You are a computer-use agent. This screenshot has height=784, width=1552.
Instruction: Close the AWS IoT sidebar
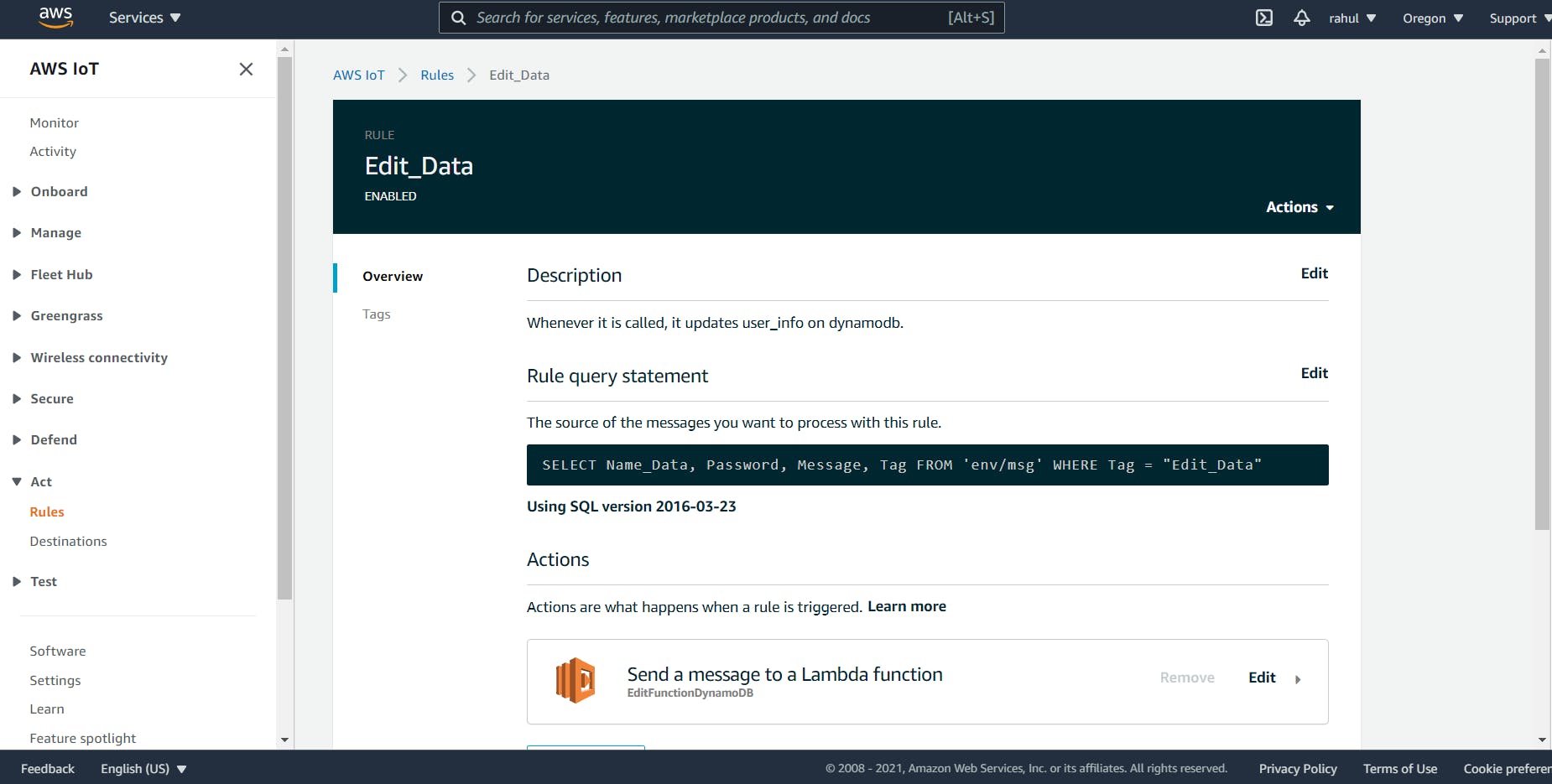(x=246, y=69)
